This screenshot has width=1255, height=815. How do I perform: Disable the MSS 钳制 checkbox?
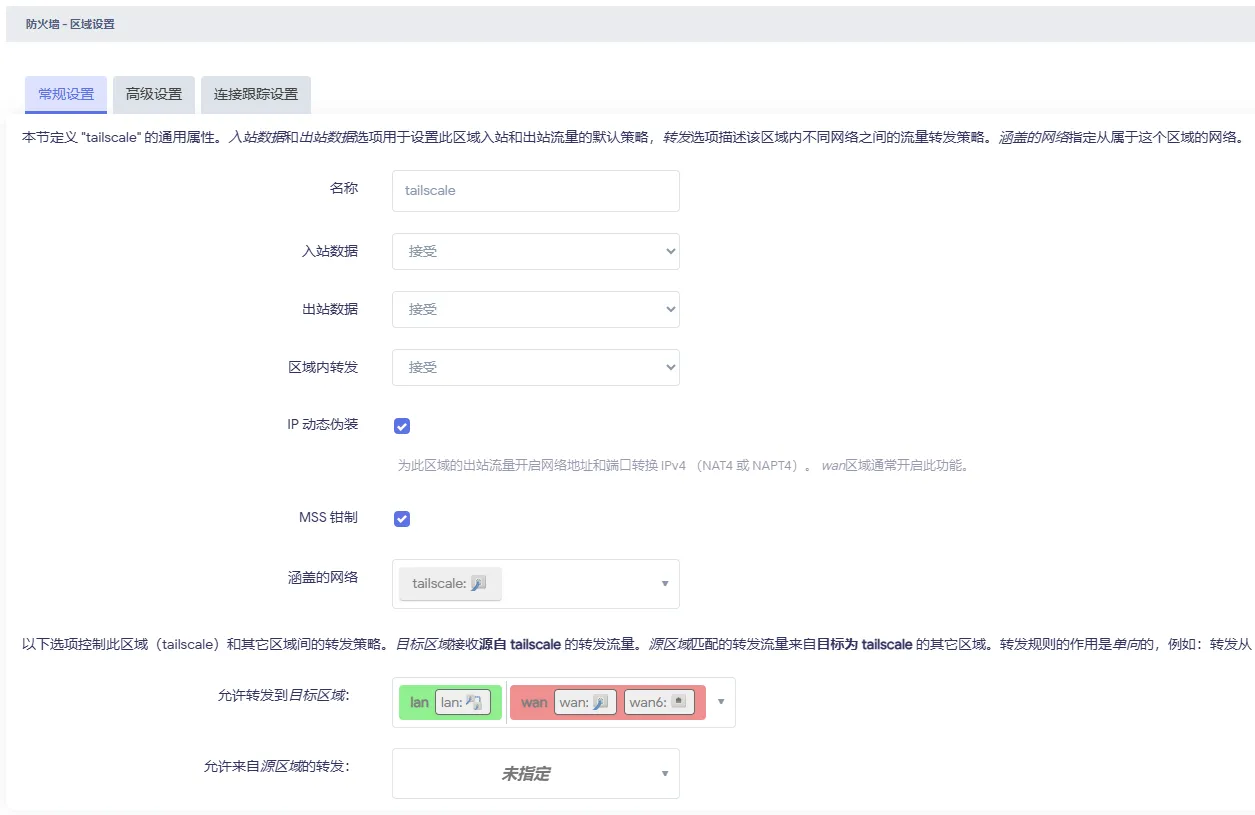coord(402,518)
